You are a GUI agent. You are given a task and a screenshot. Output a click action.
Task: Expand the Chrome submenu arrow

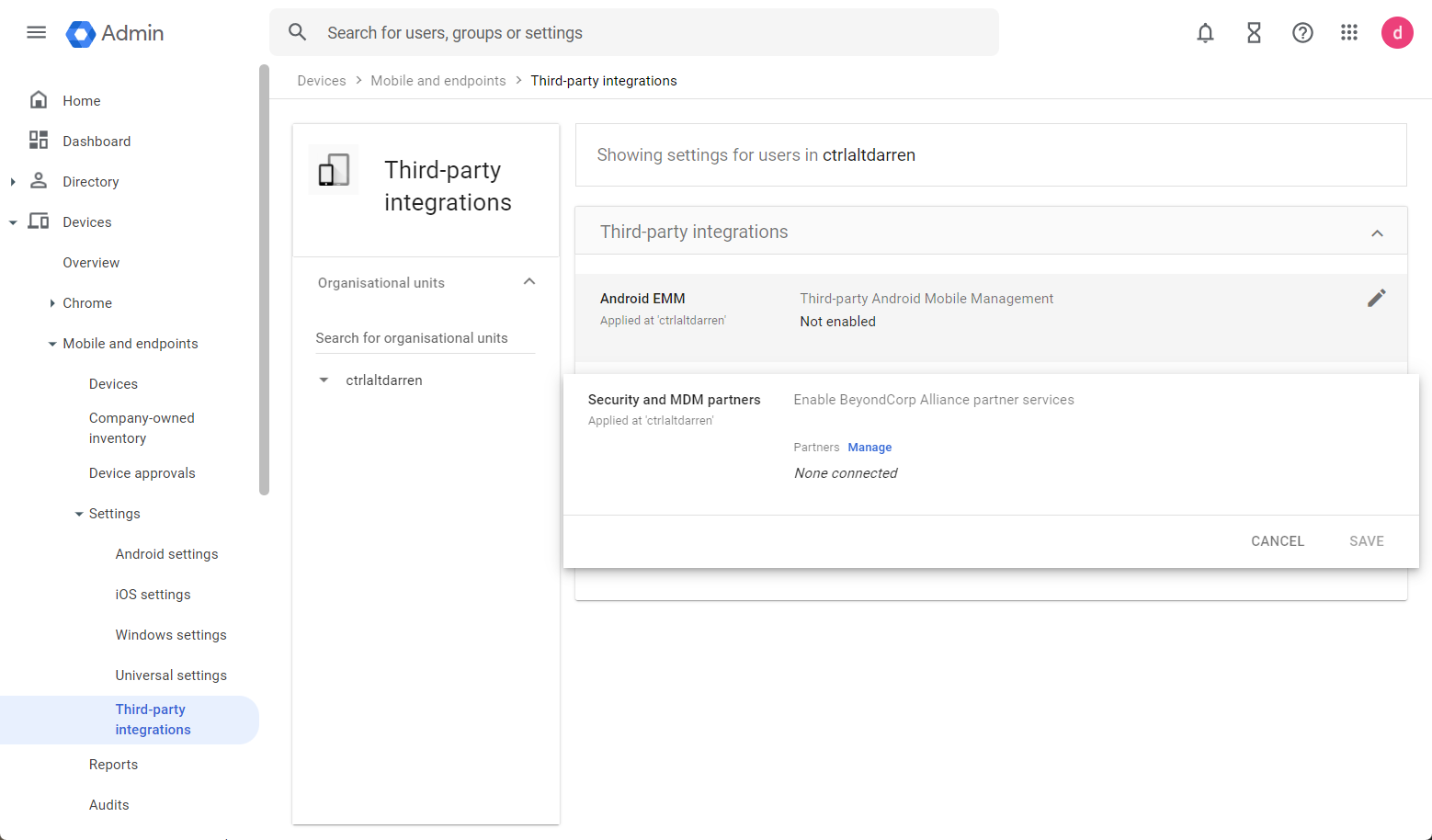(x=52, y=303)
